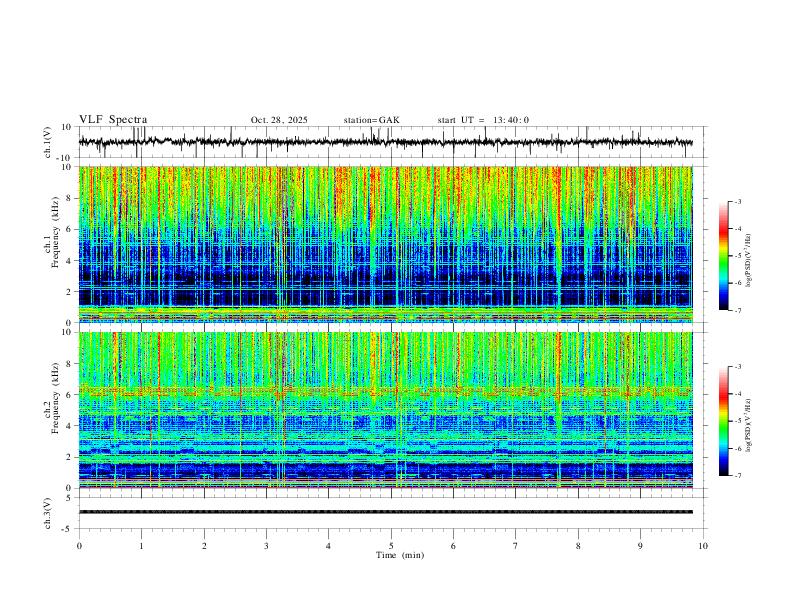Click the ch.3(V) flat signal trace
The width and height of the screenshot is (792, 612).
point(385,512)
